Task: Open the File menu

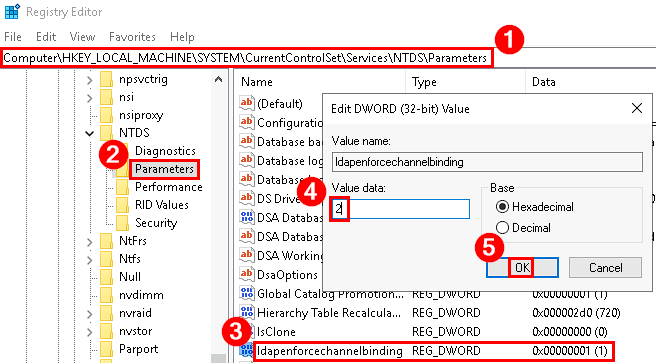Action: pos(13,37)
